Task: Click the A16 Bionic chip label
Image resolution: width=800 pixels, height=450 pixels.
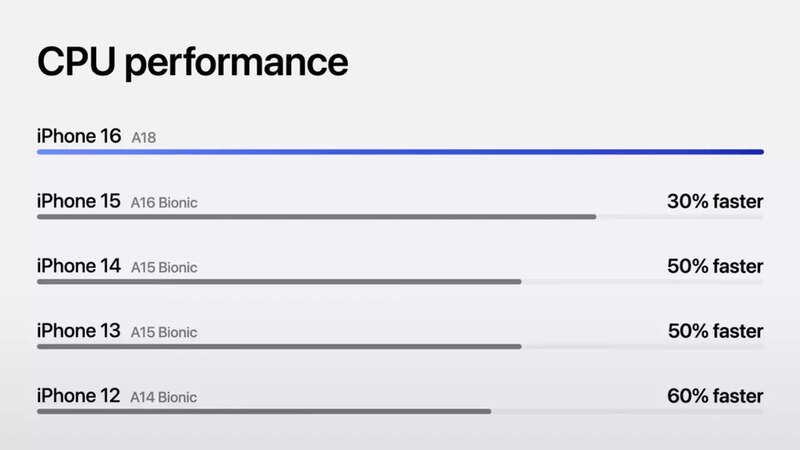Action: 164,203
